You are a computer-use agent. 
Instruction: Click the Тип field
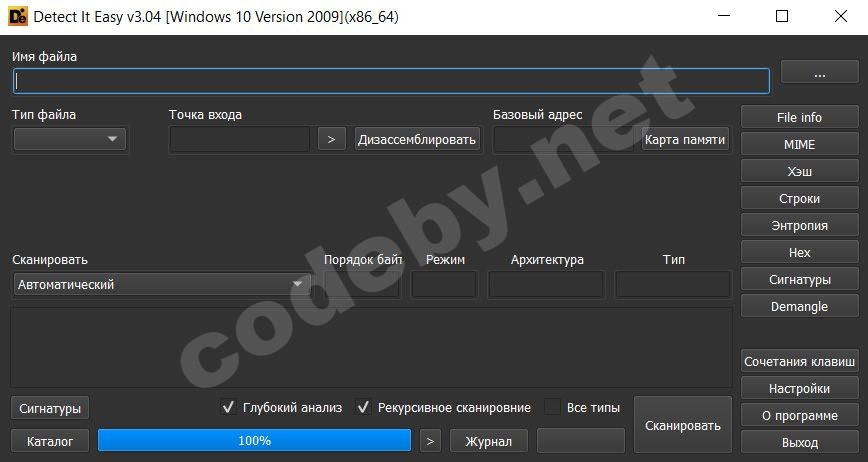(x=673, y=285)
